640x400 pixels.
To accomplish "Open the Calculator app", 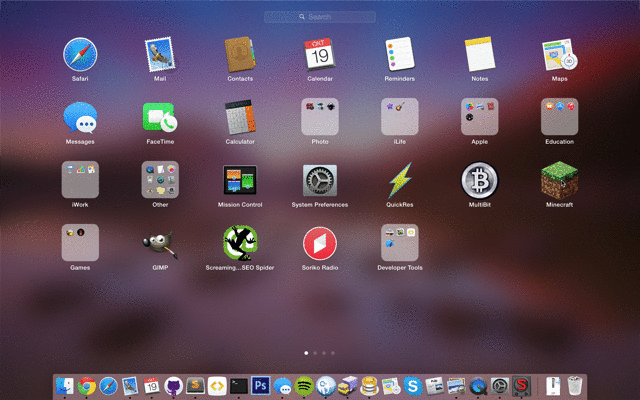I will [240, 117].
